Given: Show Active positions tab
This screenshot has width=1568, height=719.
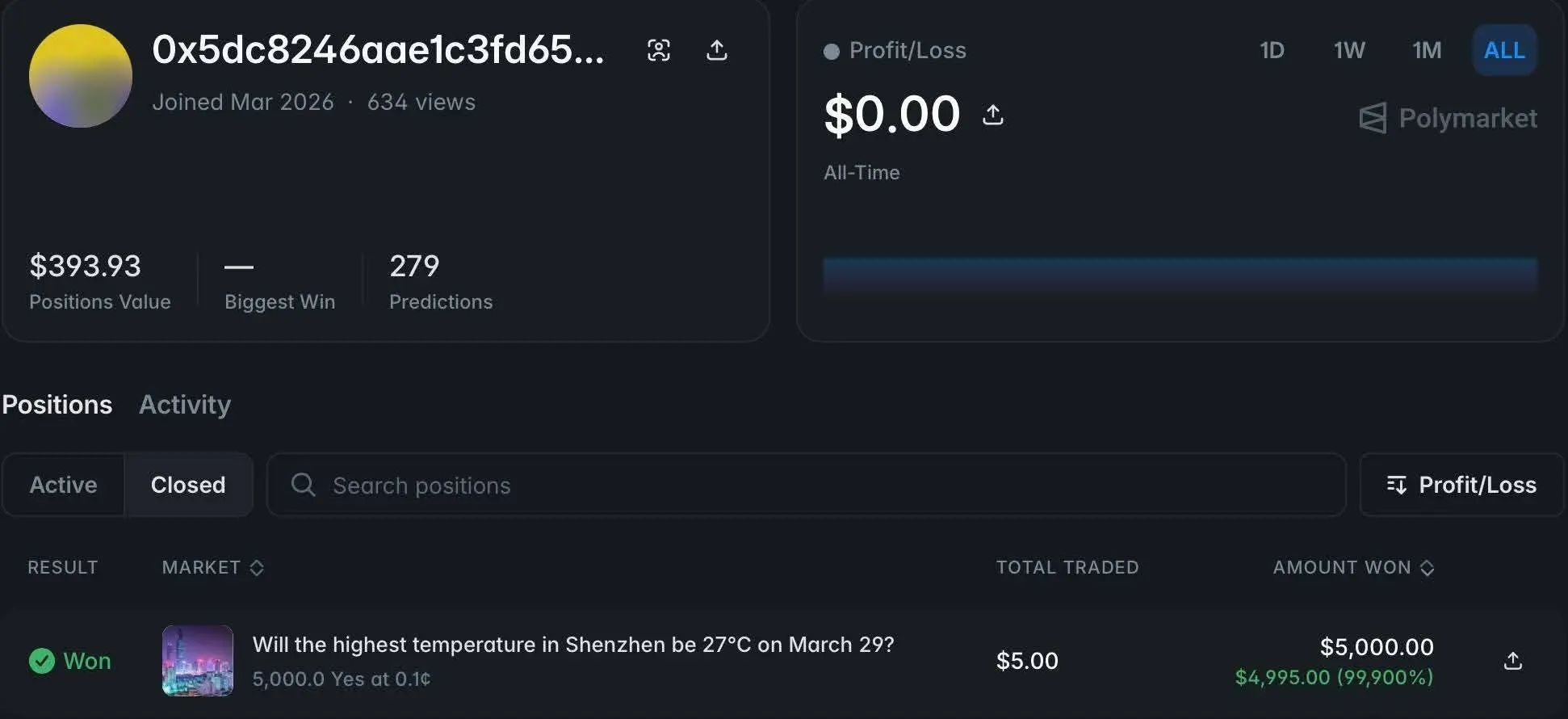Looking at the screenshot, I should [x=63, y=485].
